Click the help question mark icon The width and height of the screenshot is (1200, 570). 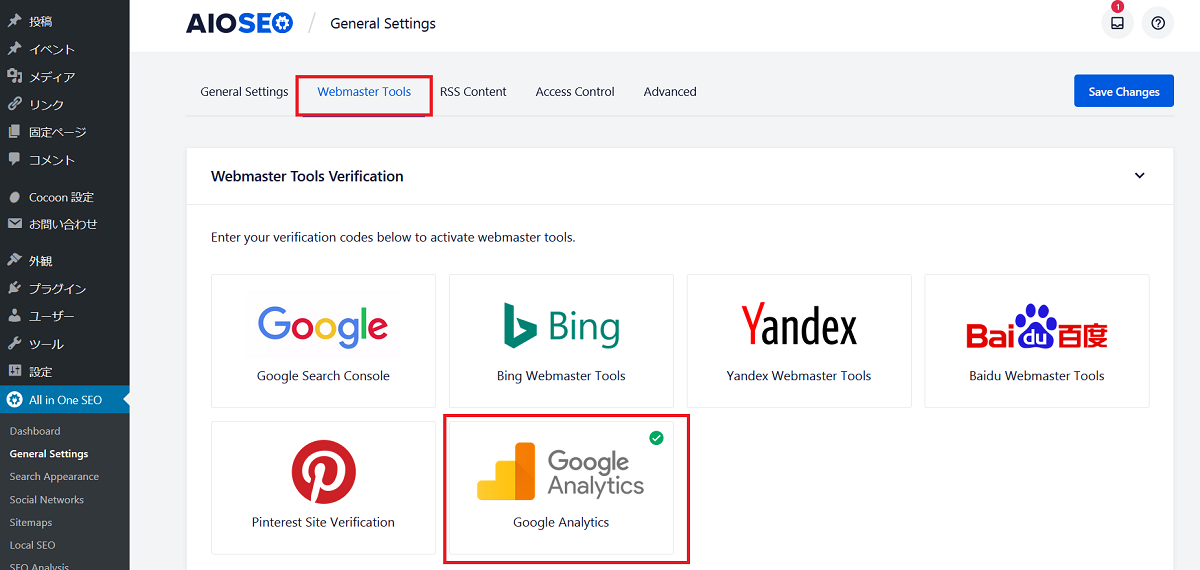1158,23
